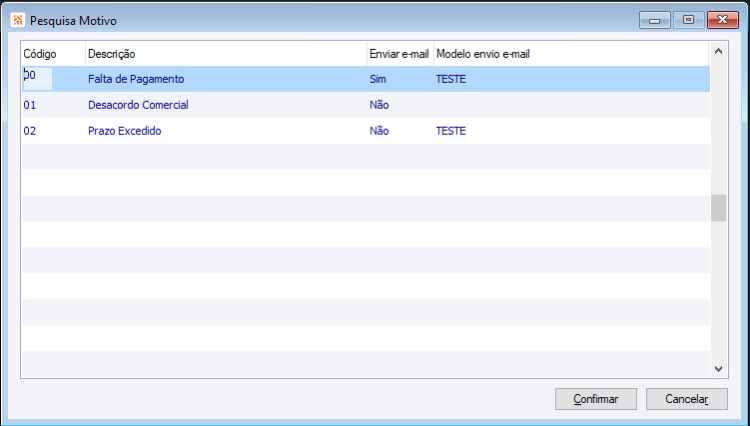Click TESTE model in Falta de Pagamento row
The image size is (750, 426).
[451, 79]
